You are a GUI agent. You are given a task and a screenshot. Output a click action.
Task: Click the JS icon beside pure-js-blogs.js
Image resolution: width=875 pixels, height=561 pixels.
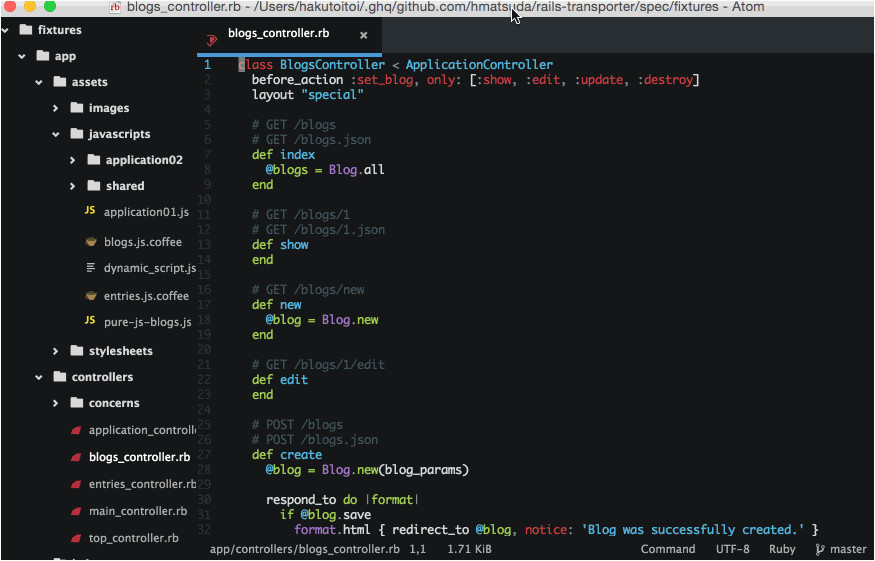click(x=90, y=321)
